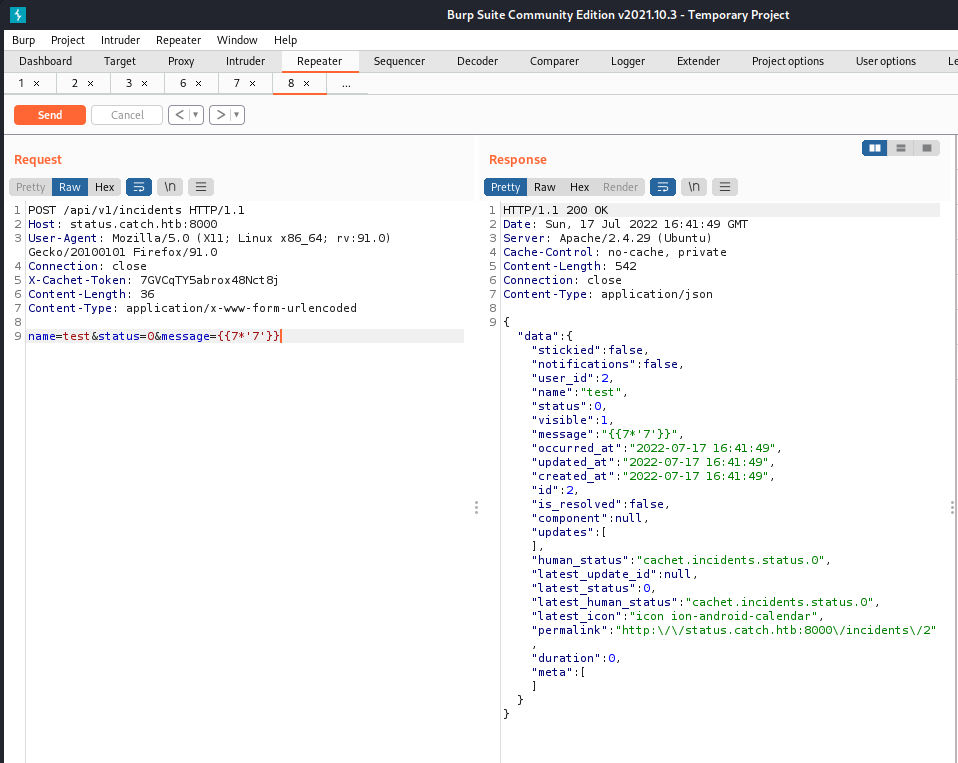Image resolution: width=958 pixels, height=763 pixels.
Task: Open the Intruder menu
Action: 120,40
